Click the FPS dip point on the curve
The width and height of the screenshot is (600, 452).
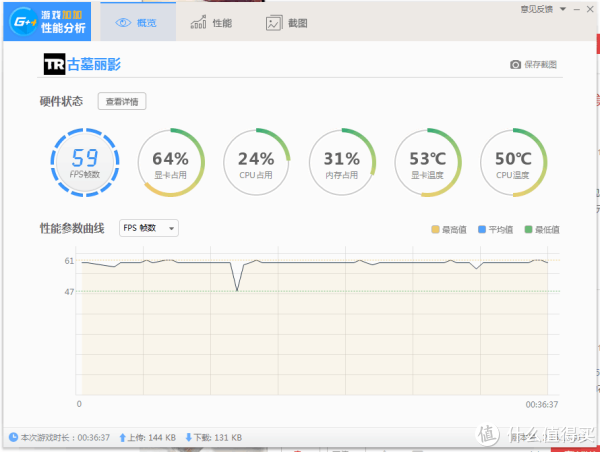point(237,290)
